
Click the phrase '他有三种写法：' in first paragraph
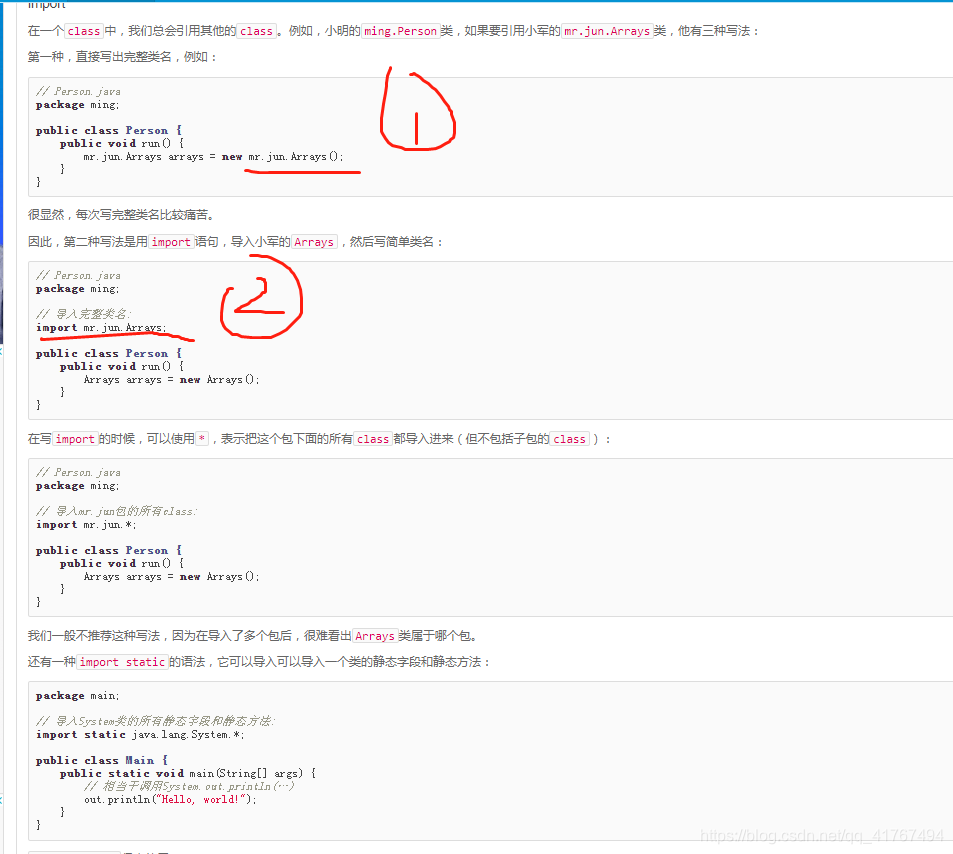(718, 31)
